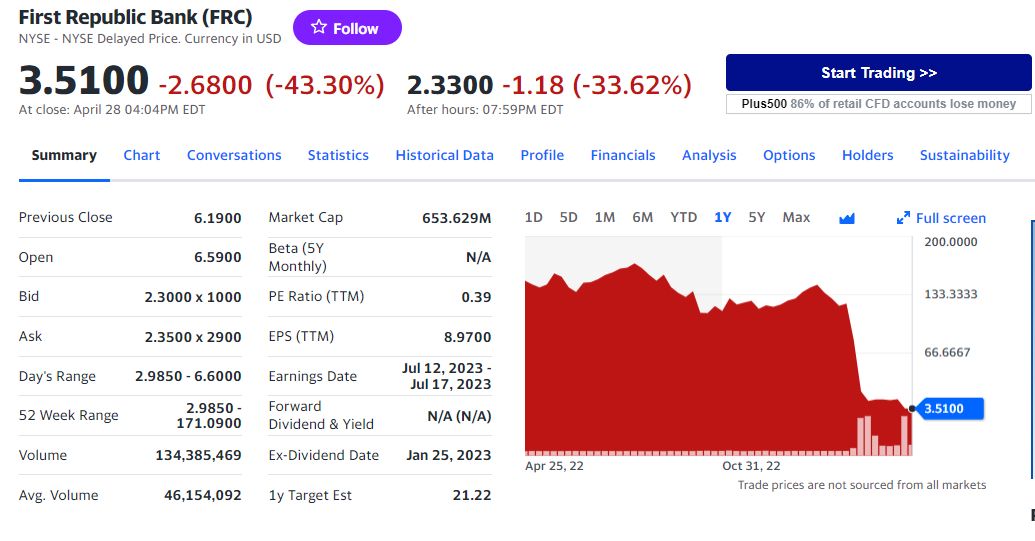Image resolution: width=1035 pixels, height=541 pixels.
Task: Click the 3.5100 price marker on chart
Action: (948, 408)
